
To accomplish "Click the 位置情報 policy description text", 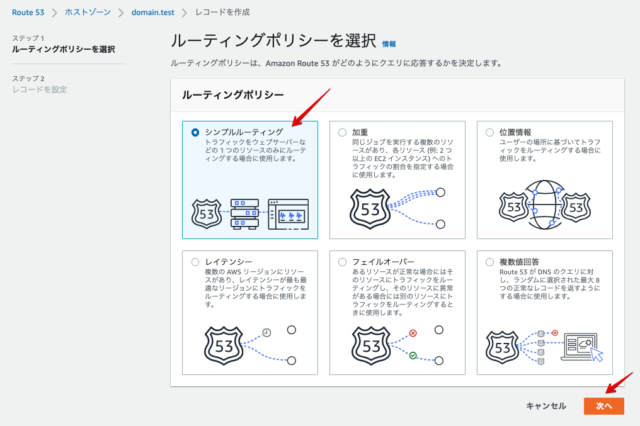I will 550,150.
